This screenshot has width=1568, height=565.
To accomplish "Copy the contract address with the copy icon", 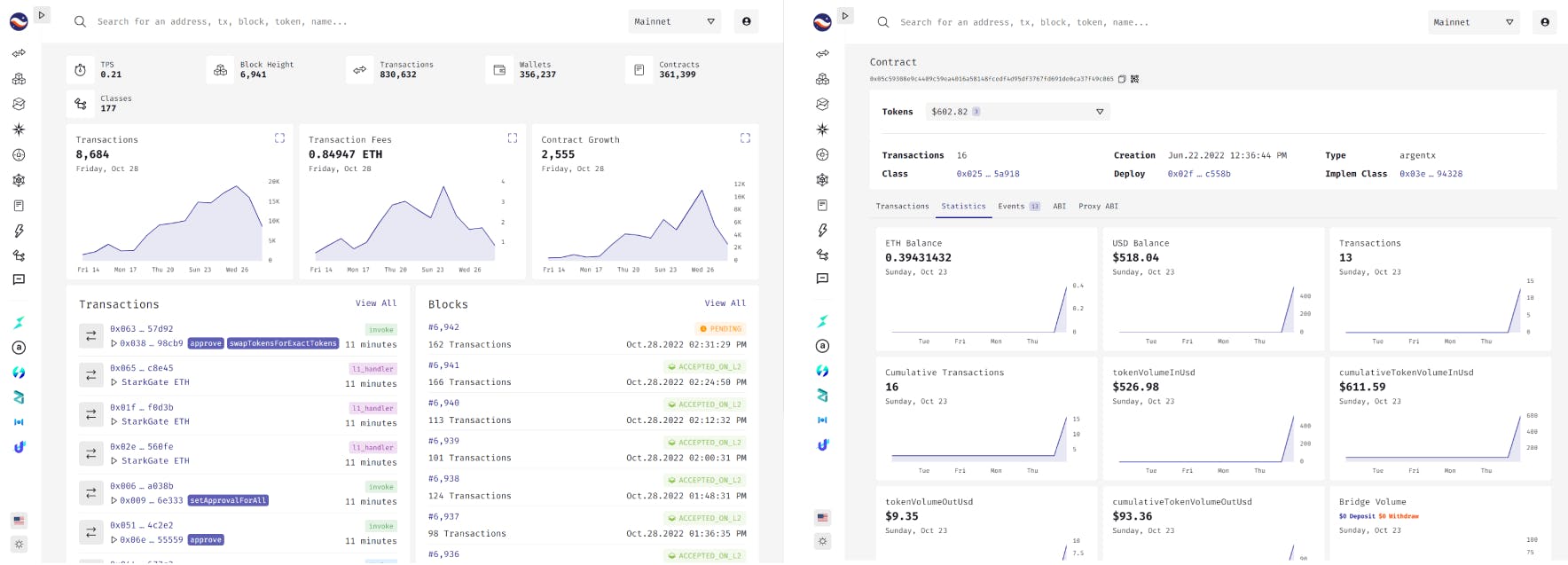I will pos(1122,79).
